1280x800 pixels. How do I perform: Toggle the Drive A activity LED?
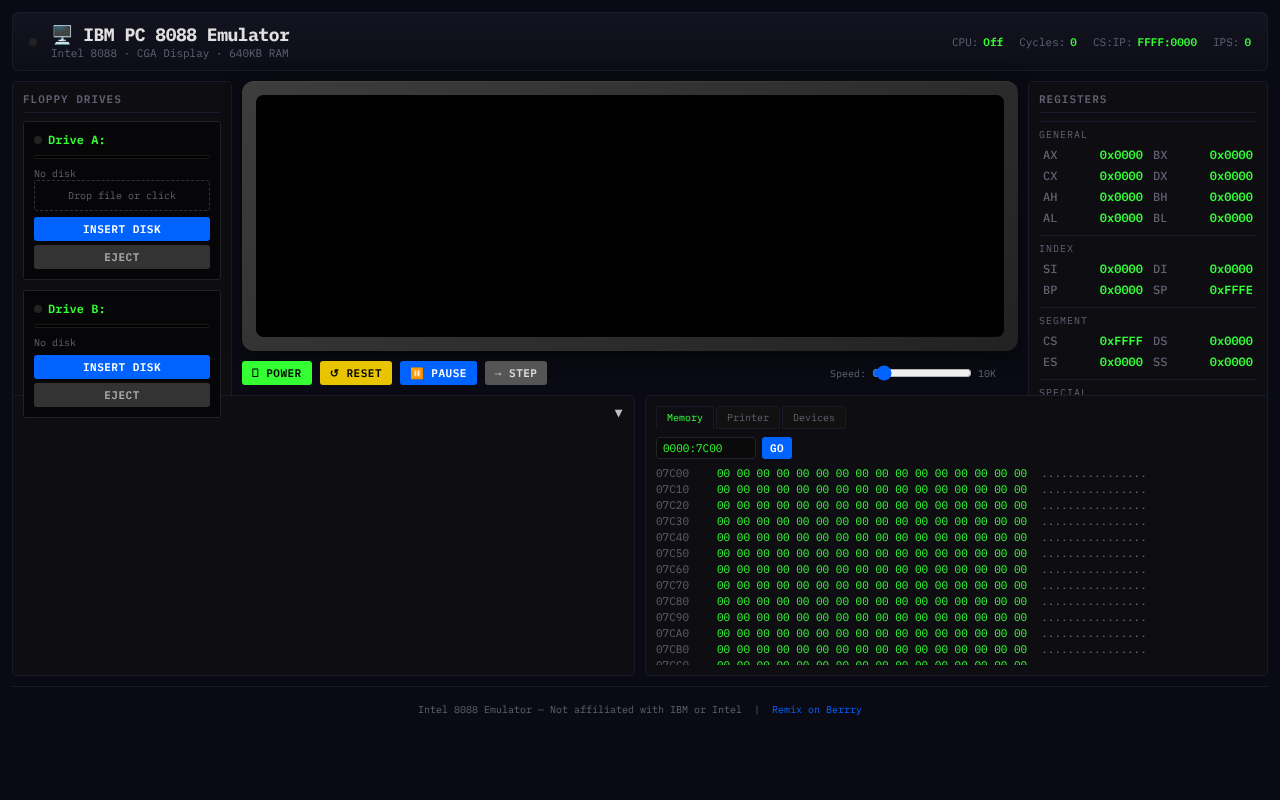(x=38, y=140)
